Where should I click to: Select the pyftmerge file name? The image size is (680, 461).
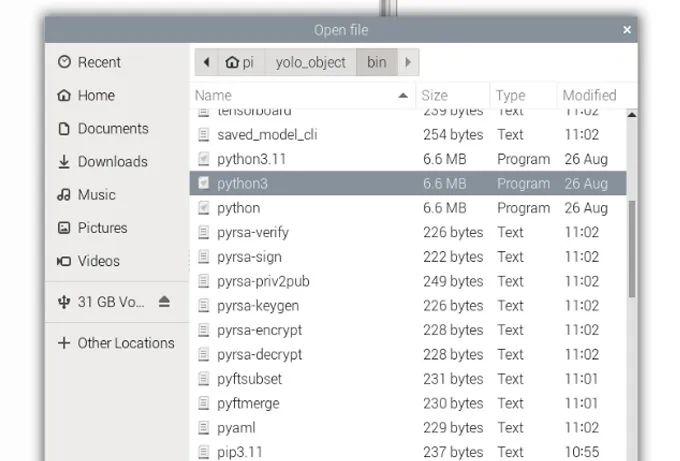click(248, 403)
